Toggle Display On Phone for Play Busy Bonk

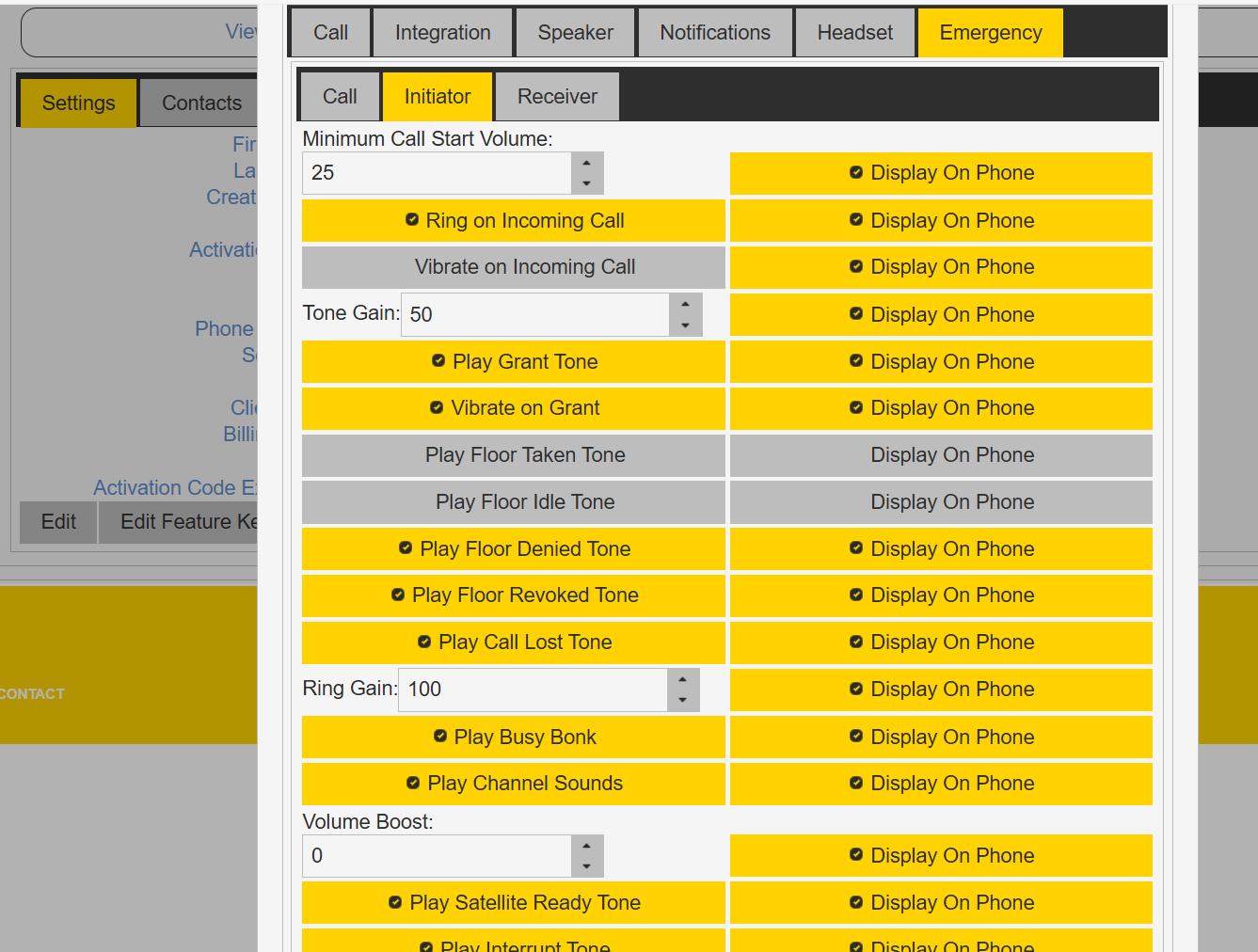coord(941,738)
